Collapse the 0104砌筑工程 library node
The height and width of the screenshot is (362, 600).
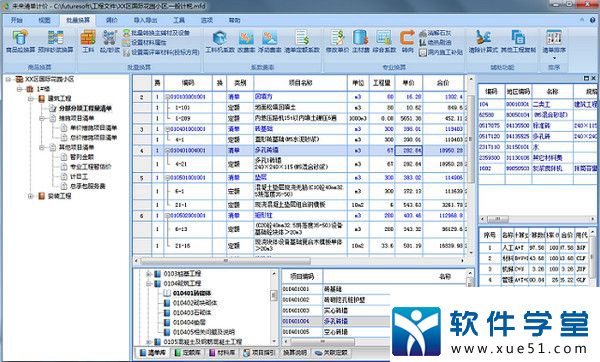click(x=149, y=284)
